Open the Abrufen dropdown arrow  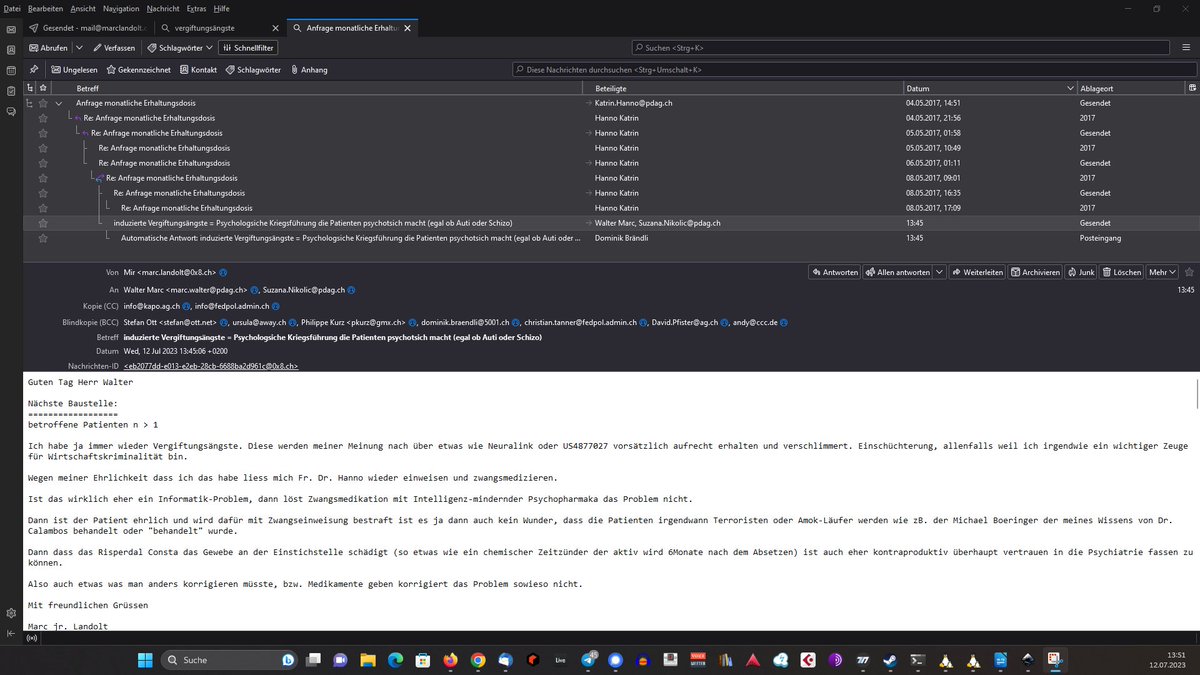[77, 48]
